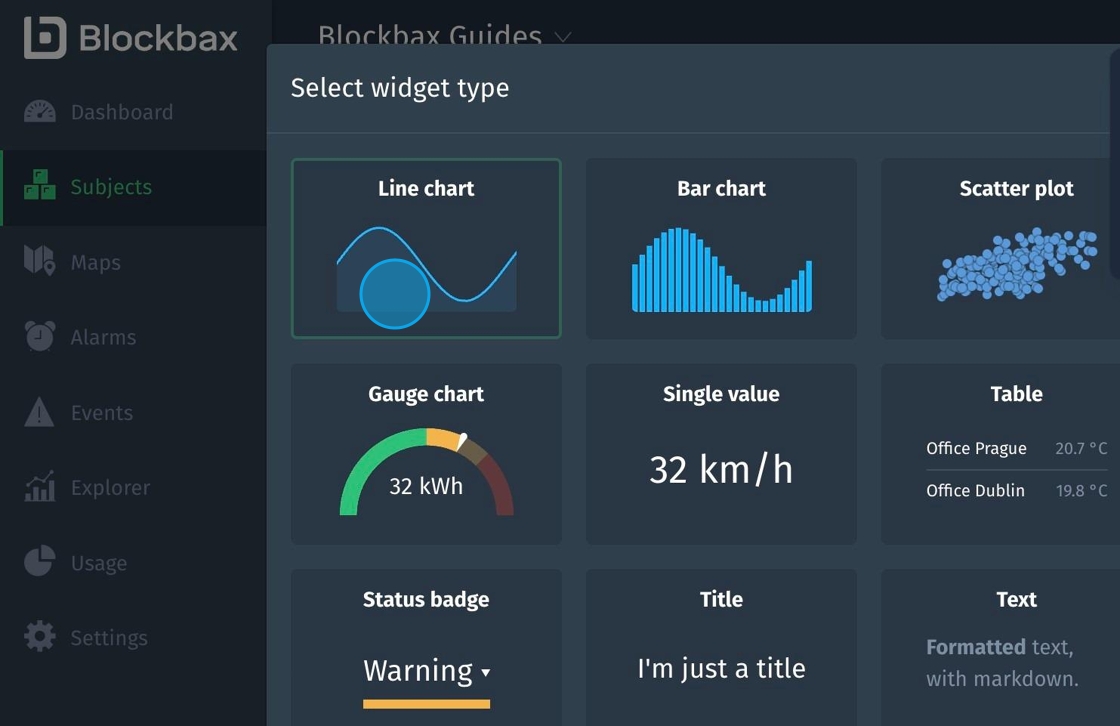Click the Subjects blocks icon

tap(40, 185)
